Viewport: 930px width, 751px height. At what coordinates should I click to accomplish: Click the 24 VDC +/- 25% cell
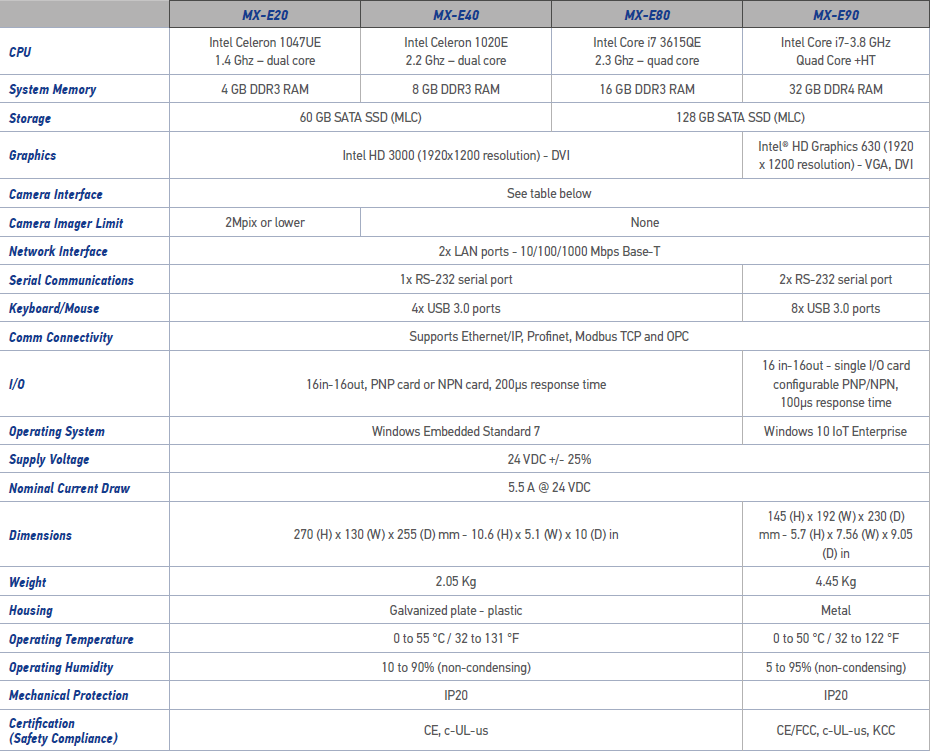tap(549, 459)
